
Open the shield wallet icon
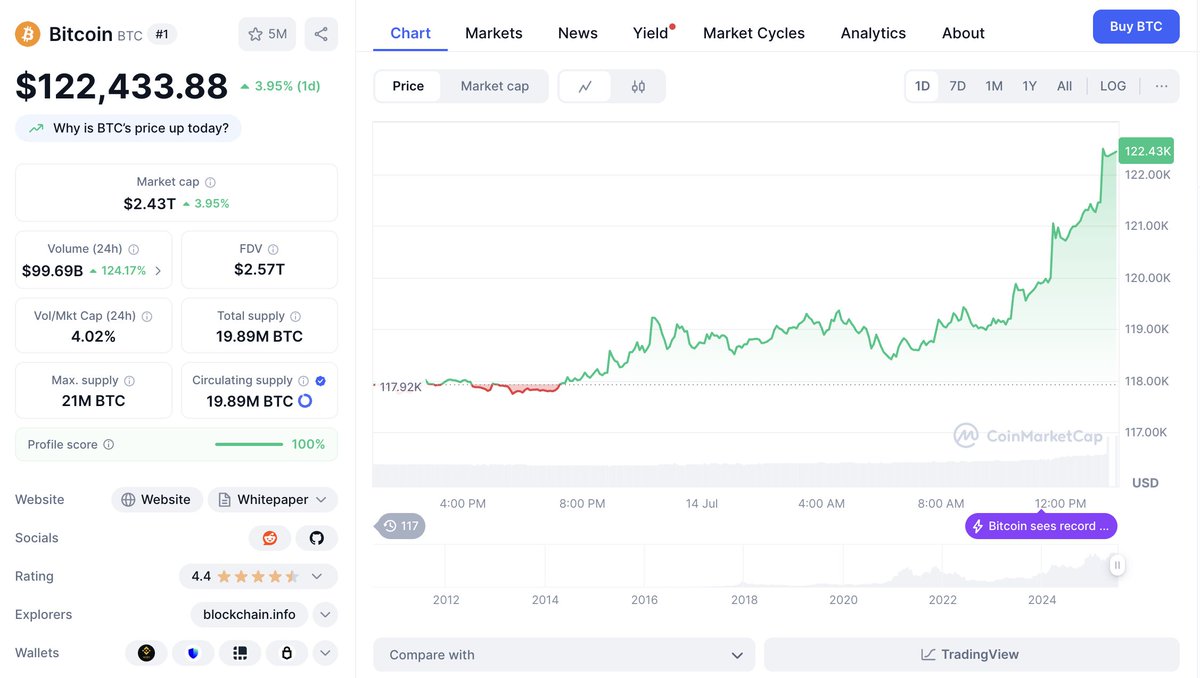pyautogui.click(x=193, y=653)
